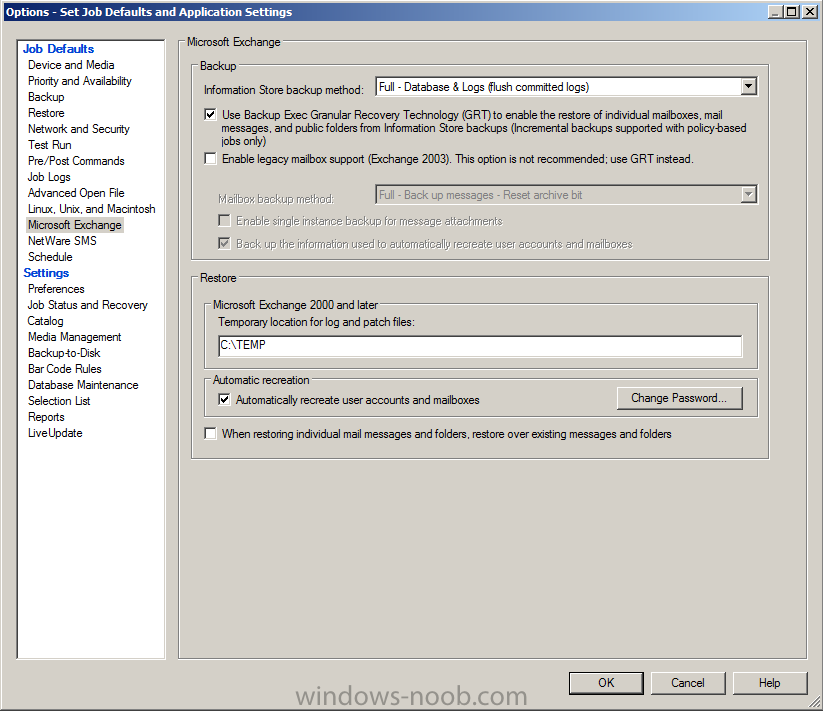Confirm settings with the OK button
The width and height of the screenshot is (823, 711).
tap(606, 683)
